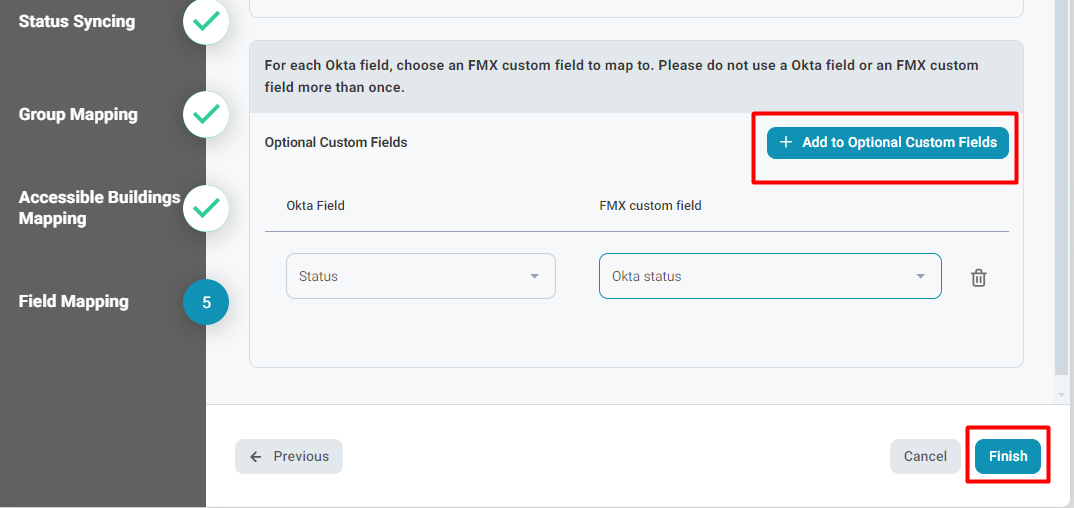1074x508 pixels.
Task: Select the Field Mapping step label
Action: click(x=73, y=301)
